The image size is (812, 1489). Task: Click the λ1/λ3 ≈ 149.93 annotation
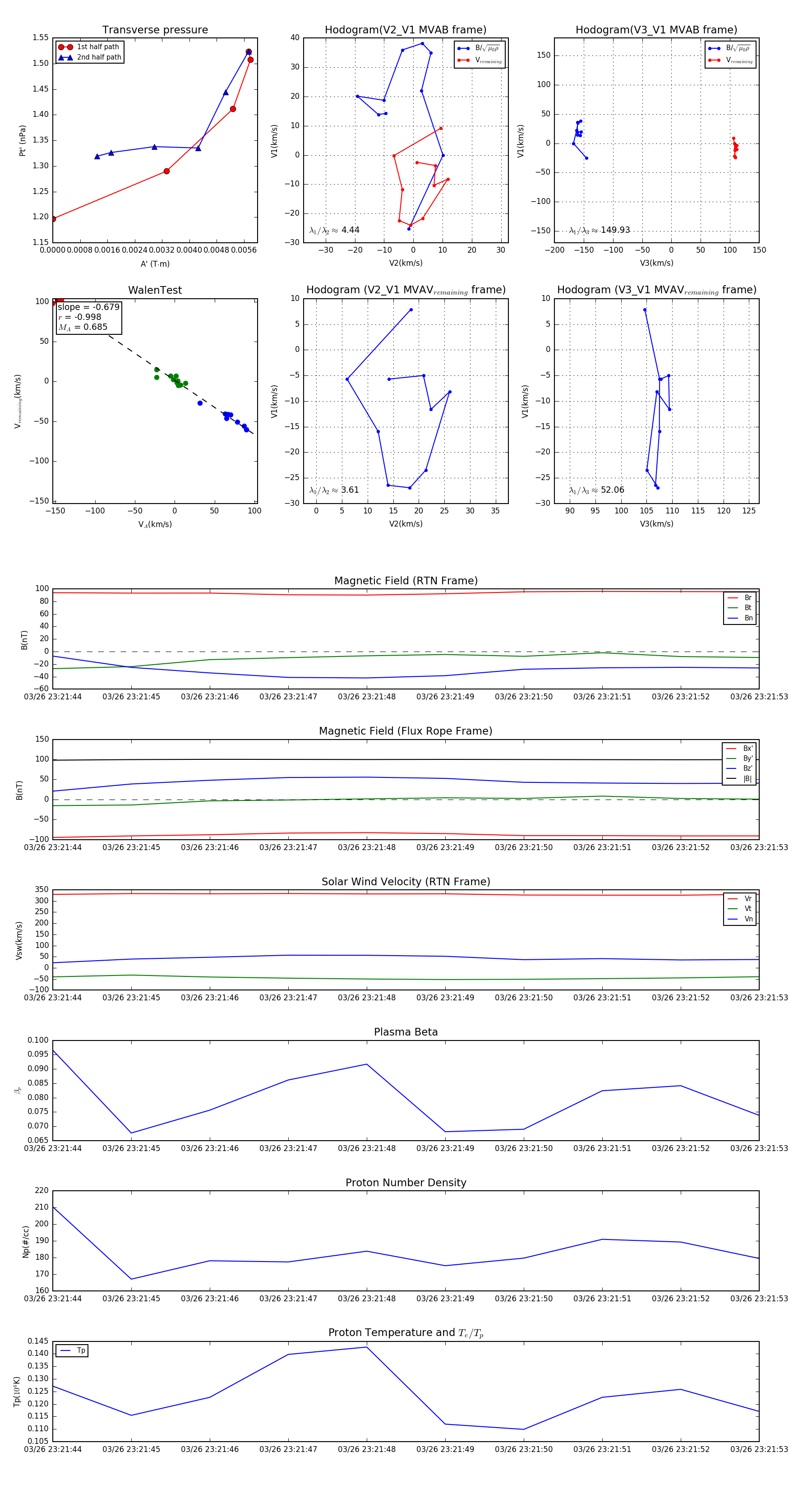600,230
